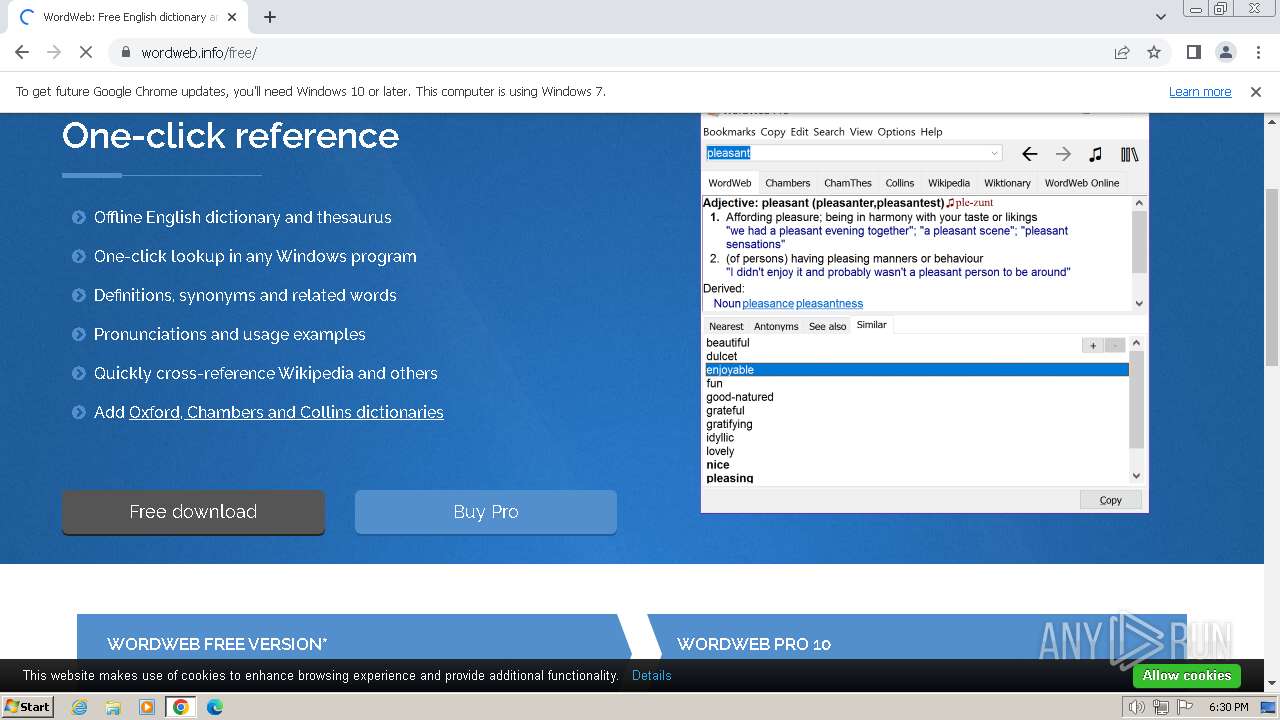Switch to the Antonyms tab
Viewport: 1280px width, 720px height.
pos(776,326)
